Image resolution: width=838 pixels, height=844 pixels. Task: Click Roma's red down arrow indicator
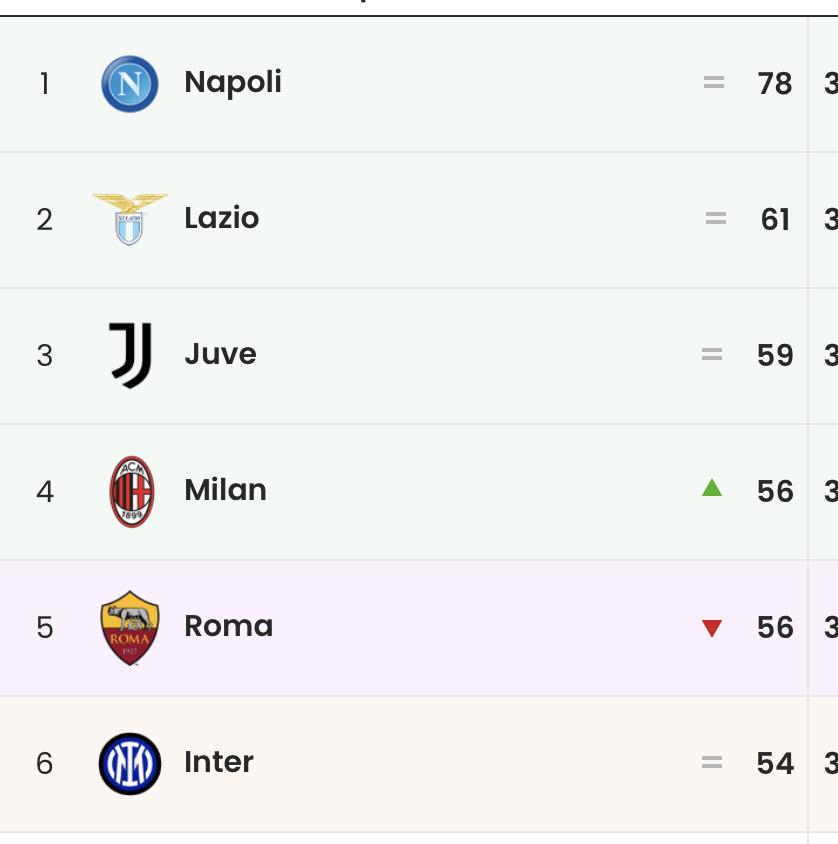pos(712,629)
